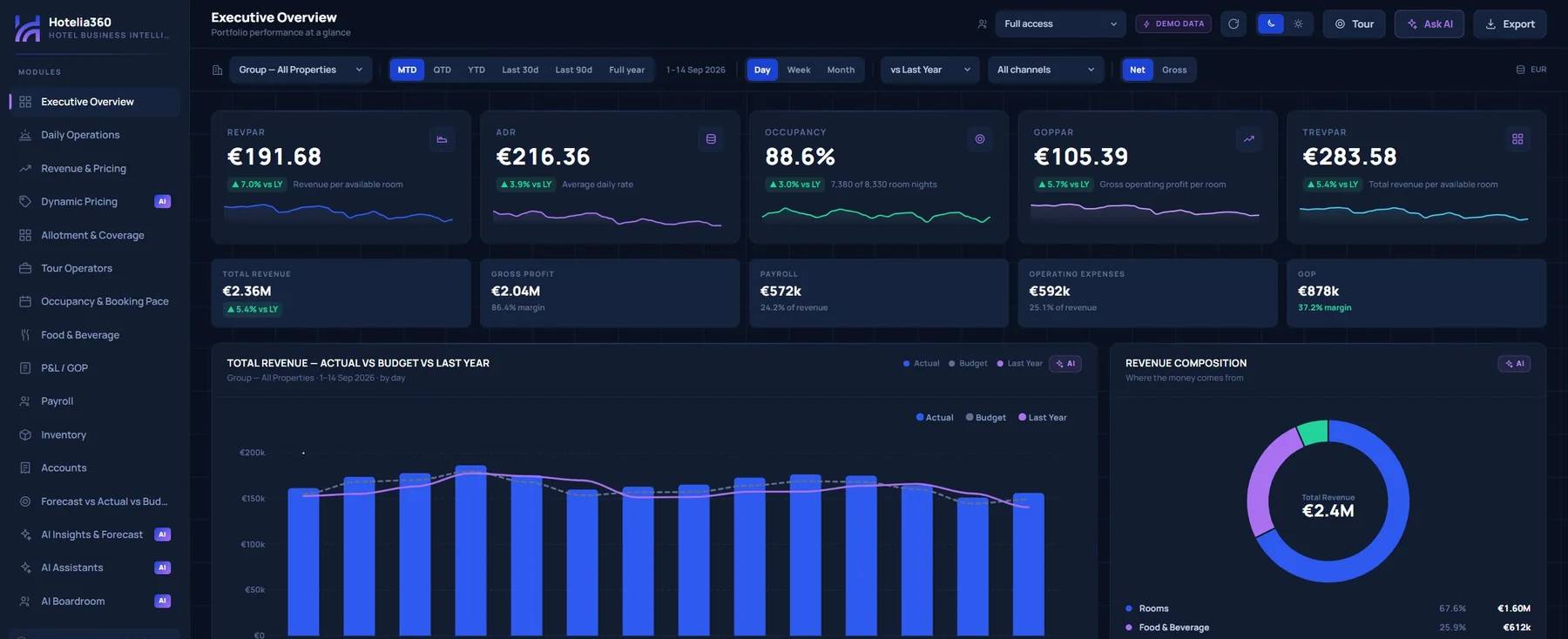The width and height of the screenshot is (1568, 639).
Task: Click the GOP €878k card
Action: (1416, 293)
